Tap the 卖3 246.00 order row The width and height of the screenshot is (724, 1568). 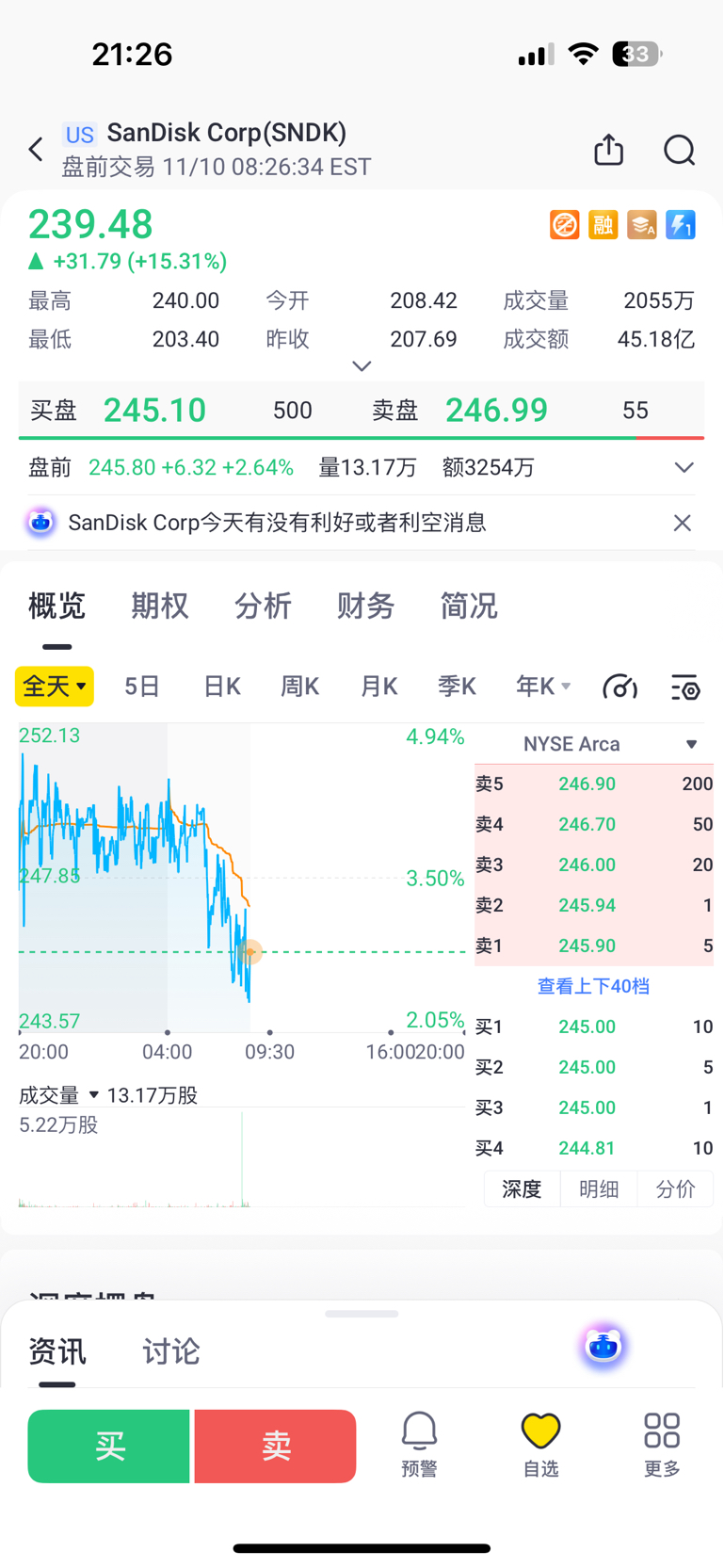[x=594, y=865]
